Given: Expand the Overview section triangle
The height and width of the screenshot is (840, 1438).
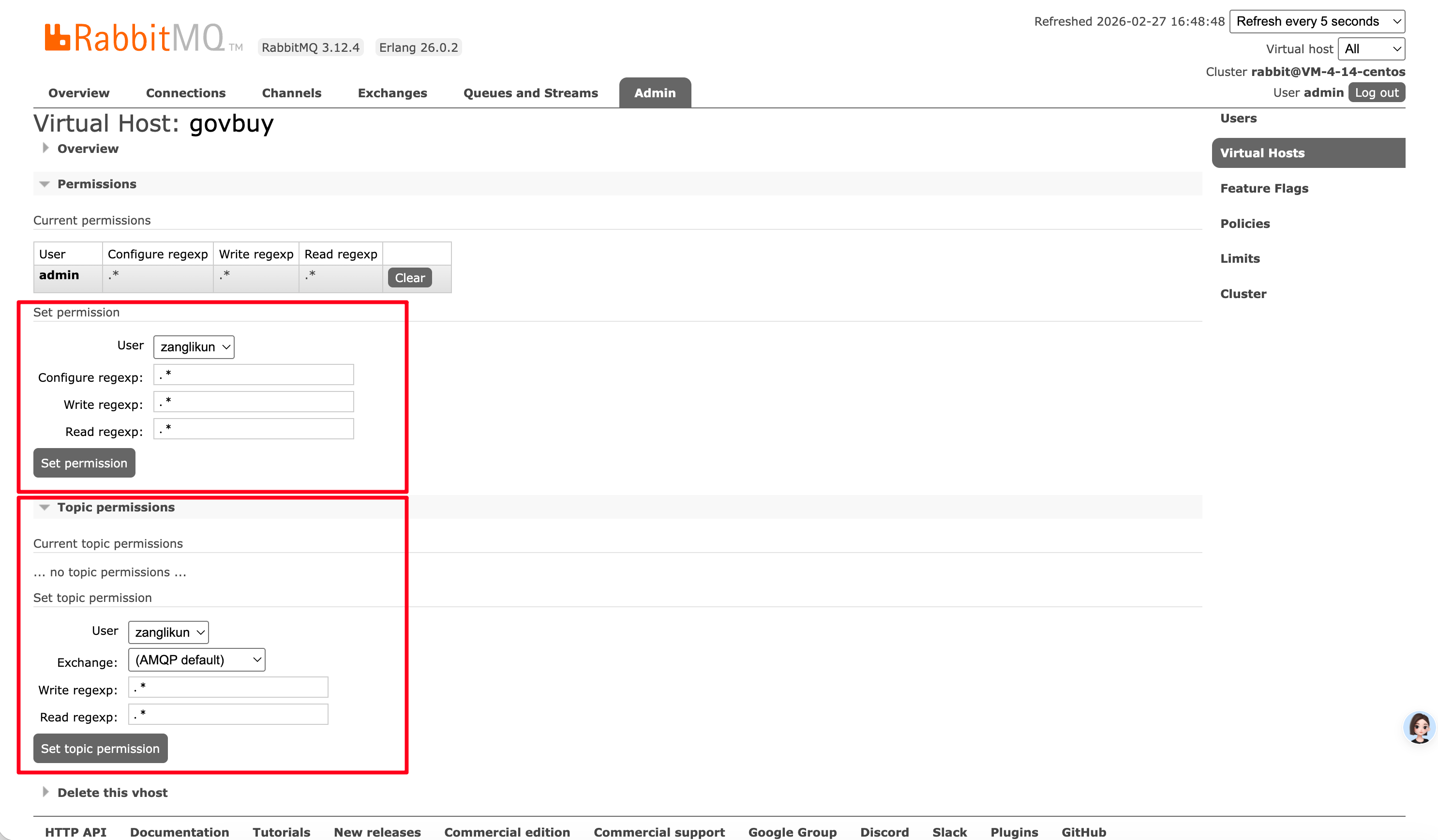Looking at the screenshot, I should [45, 149].
